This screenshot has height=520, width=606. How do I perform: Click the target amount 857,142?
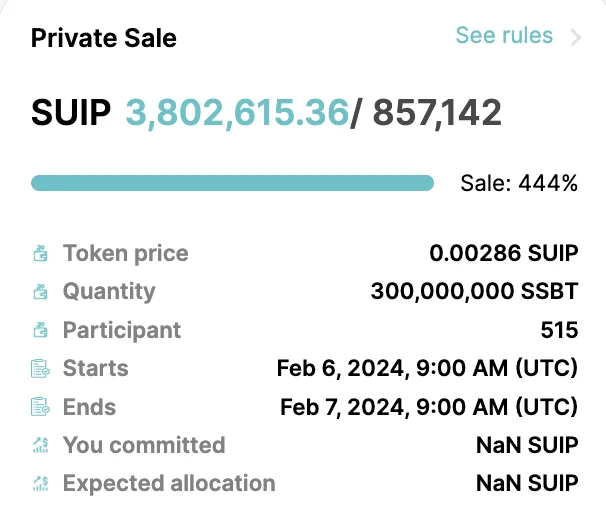click(x=437, y=113)
